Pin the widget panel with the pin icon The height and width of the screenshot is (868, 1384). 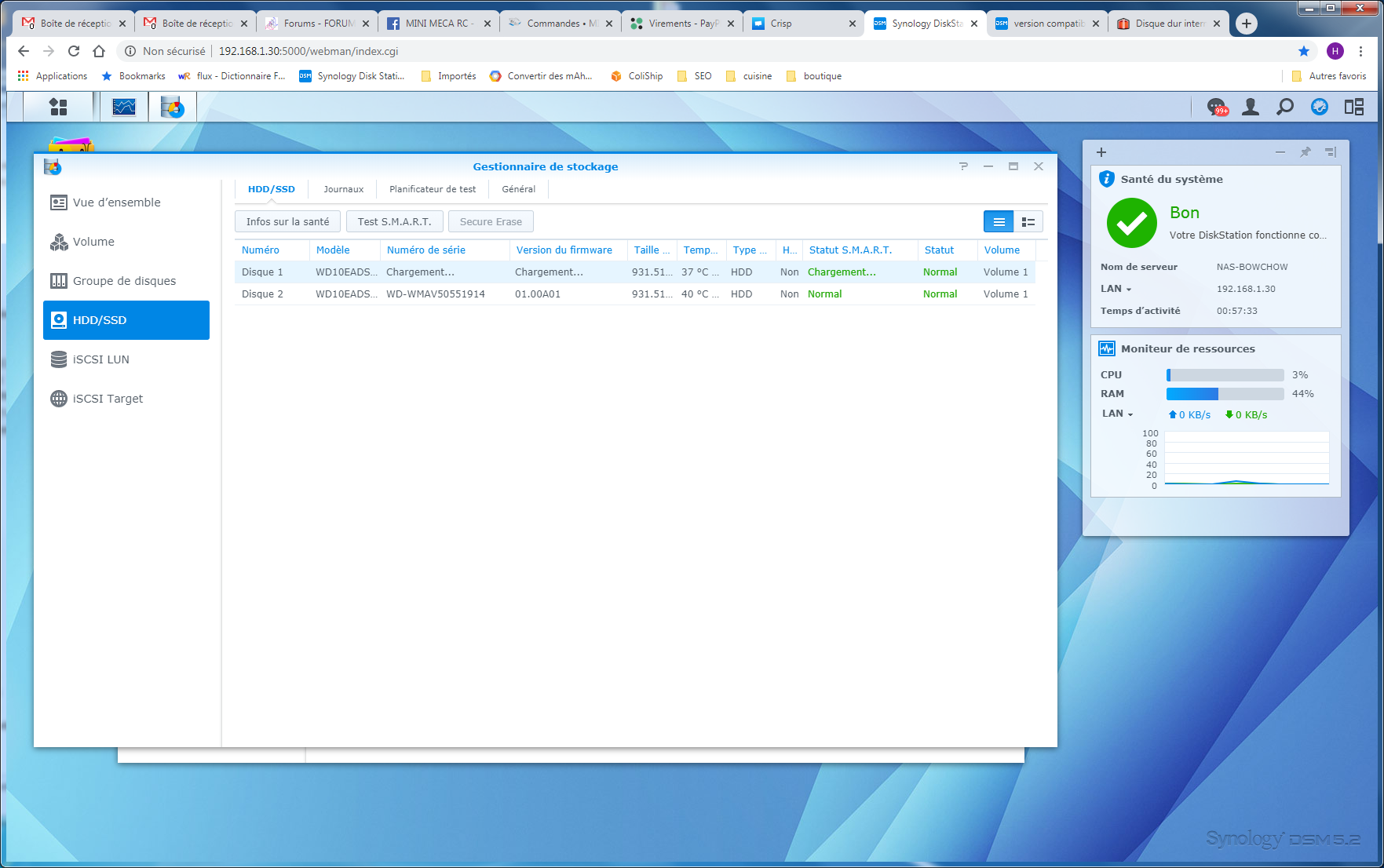click(1305, 152)
